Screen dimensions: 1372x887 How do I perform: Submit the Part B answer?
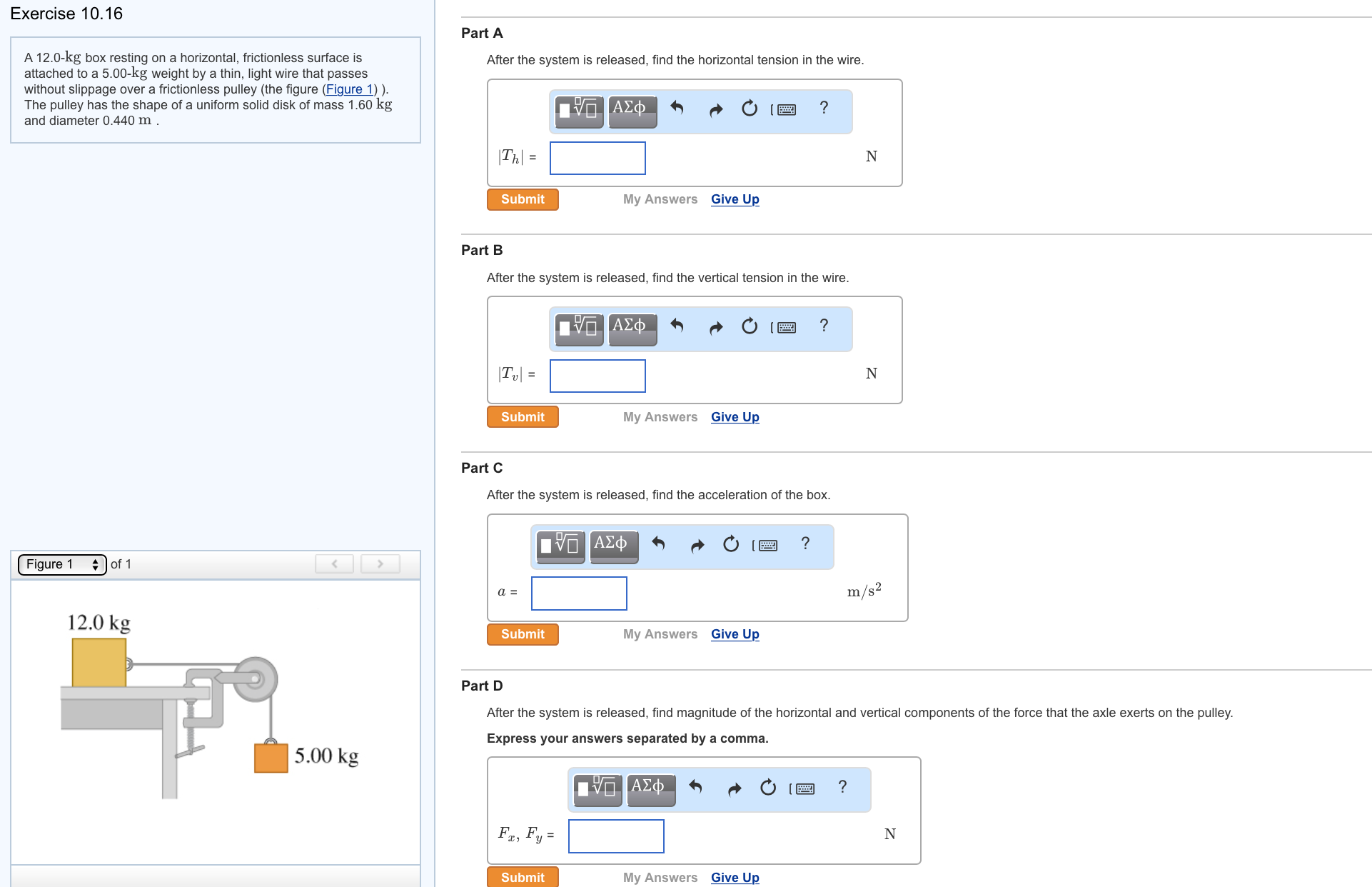[523, 417]
